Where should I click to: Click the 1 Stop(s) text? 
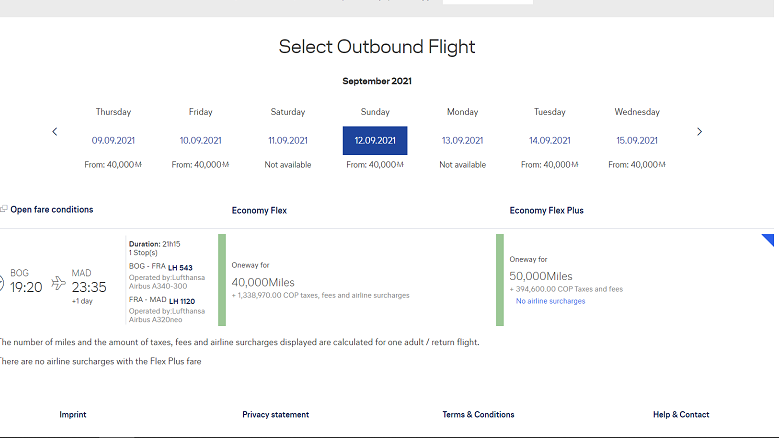[143, 253]
